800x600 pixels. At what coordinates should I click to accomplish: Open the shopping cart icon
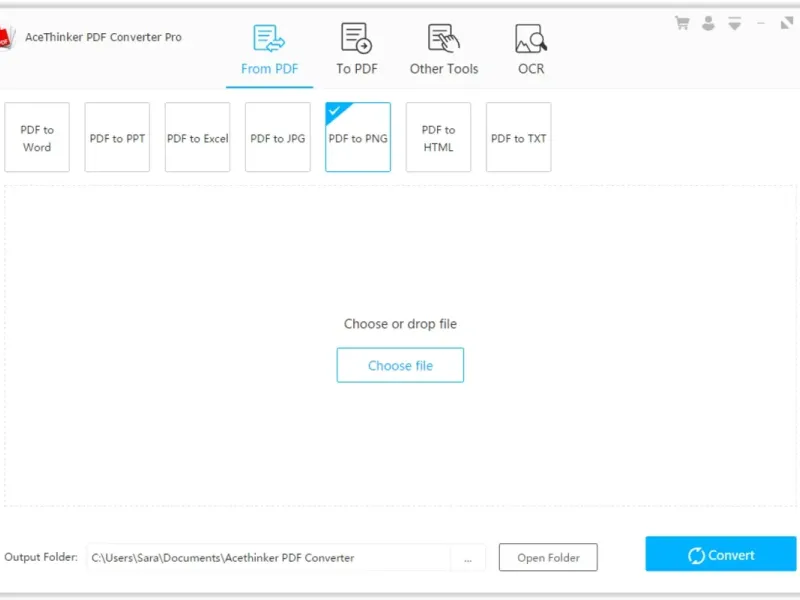682,23
